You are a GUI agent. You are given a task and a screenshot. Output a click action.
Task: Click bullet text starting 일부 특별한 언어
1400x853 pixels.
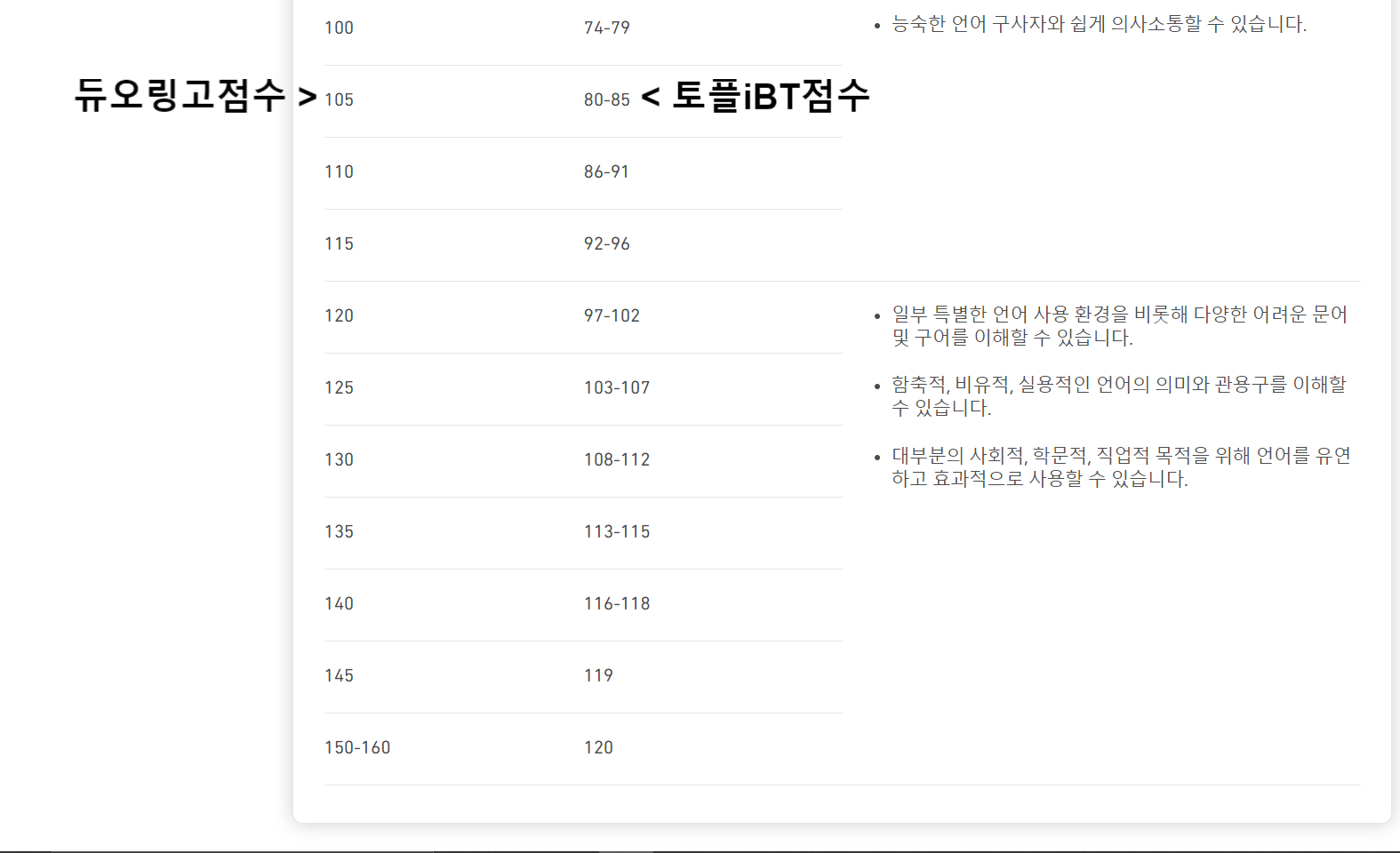click(1120, 326)
